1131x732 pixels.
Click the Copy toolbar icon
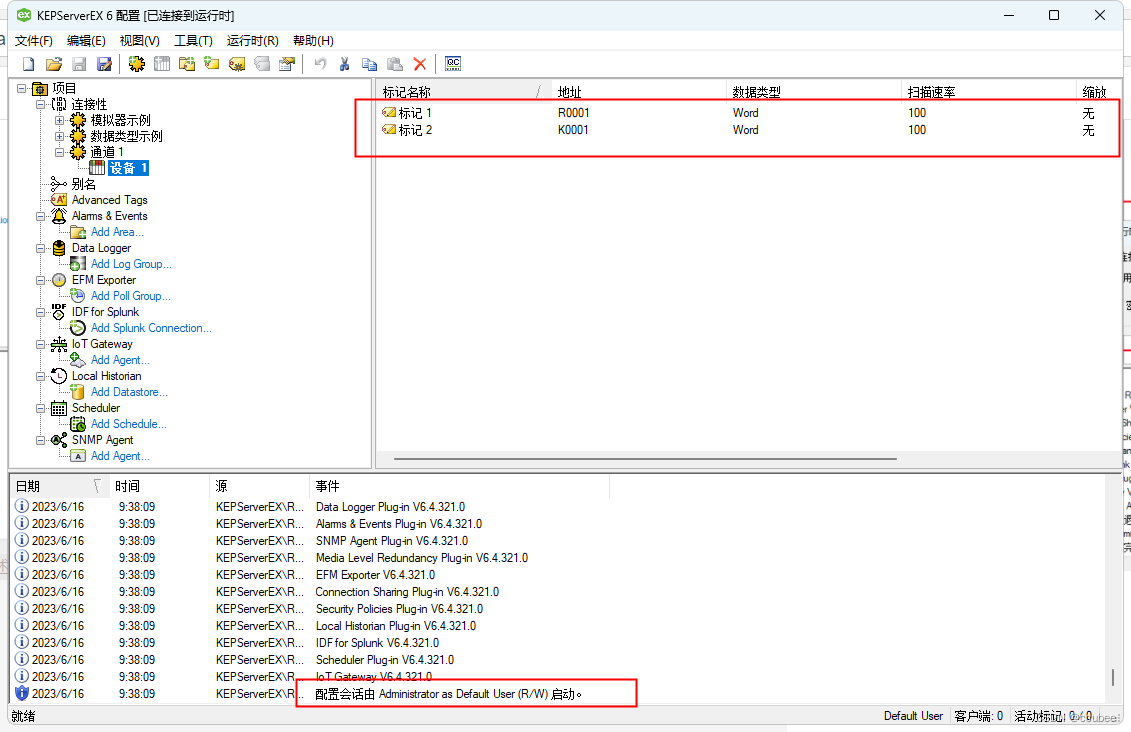pos(369,64)
